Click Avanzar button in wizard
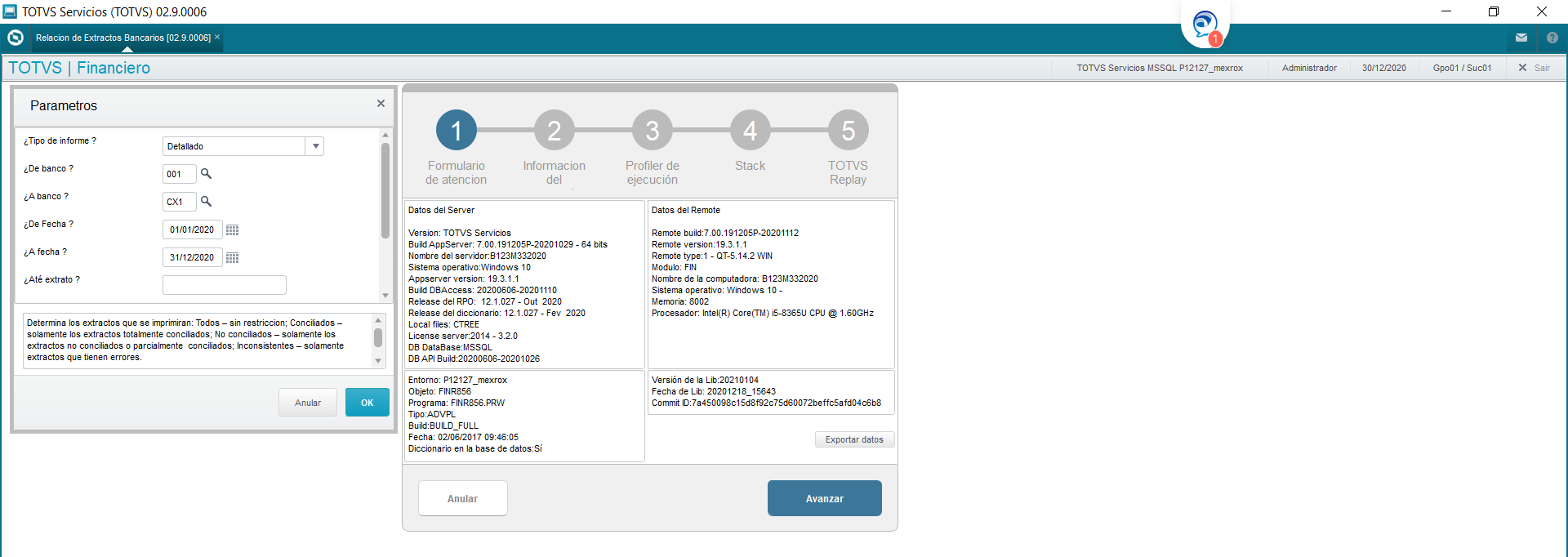The width and height of the screenshot is (1568, 557). point(825,498)
